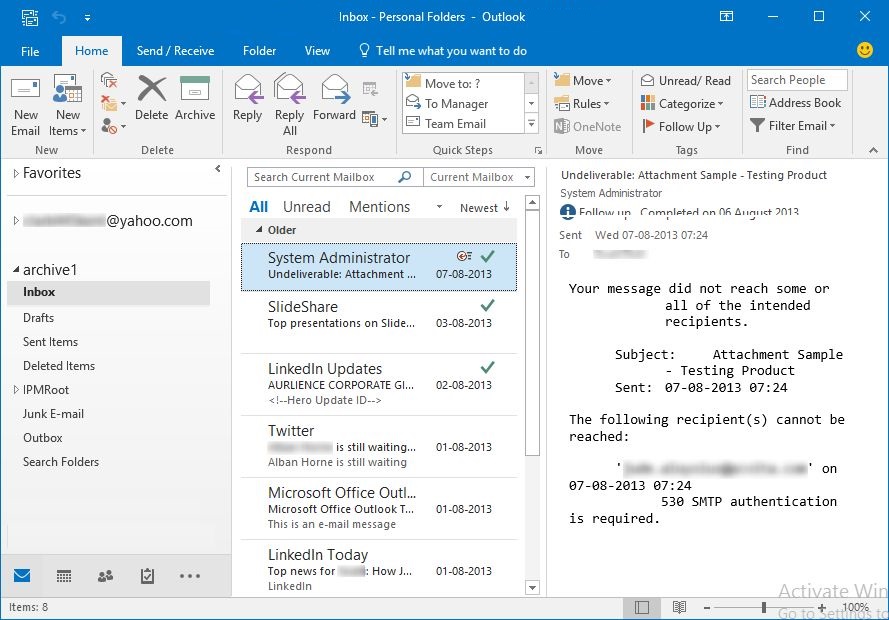Show Unread messages only
Viewport: 889px width, 620px height.
coord(307,207)
